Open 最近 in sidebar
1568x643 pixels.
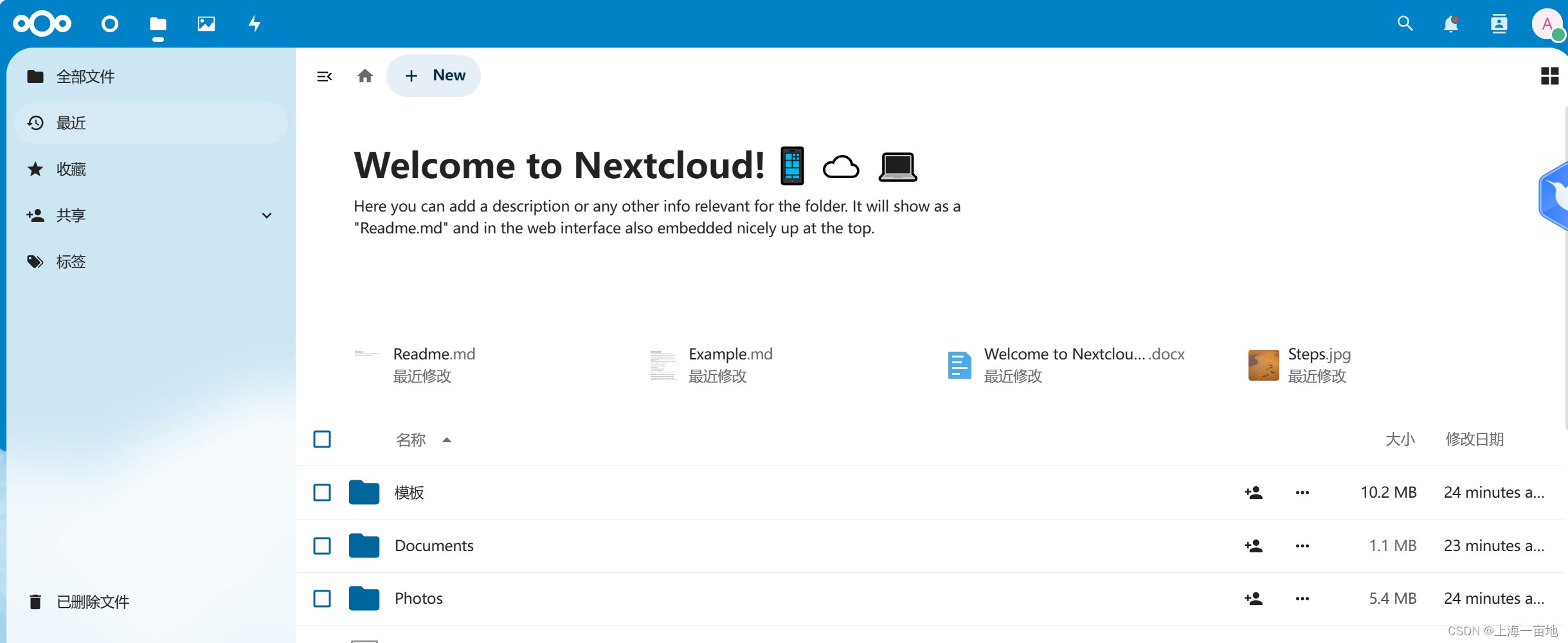pos(150,123)
